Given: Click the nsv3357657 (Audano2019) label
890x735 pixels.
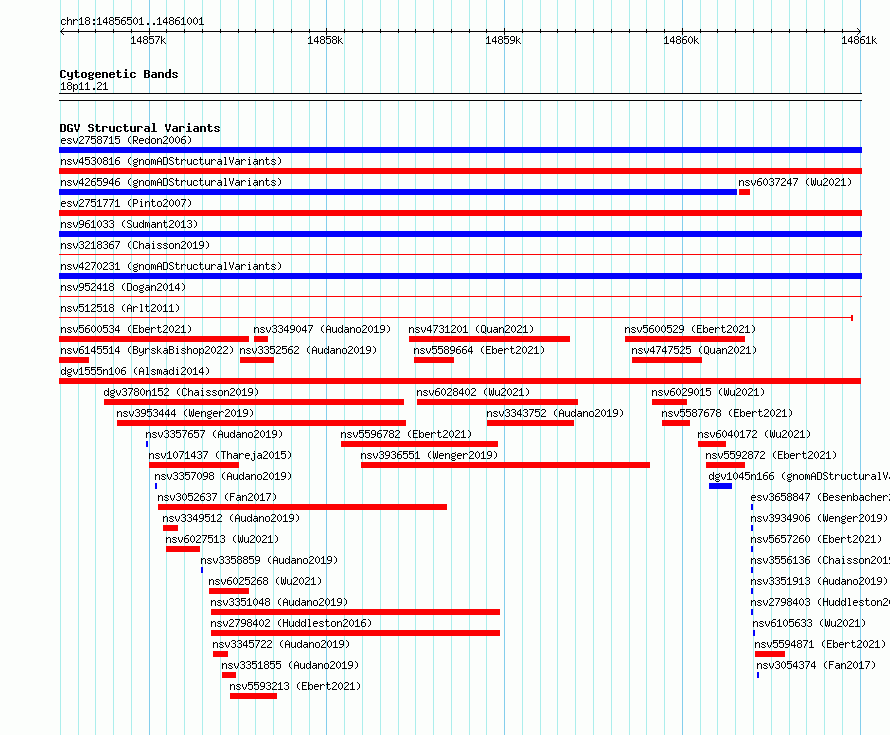Looking at the screenshot, I should pos(214,434).
